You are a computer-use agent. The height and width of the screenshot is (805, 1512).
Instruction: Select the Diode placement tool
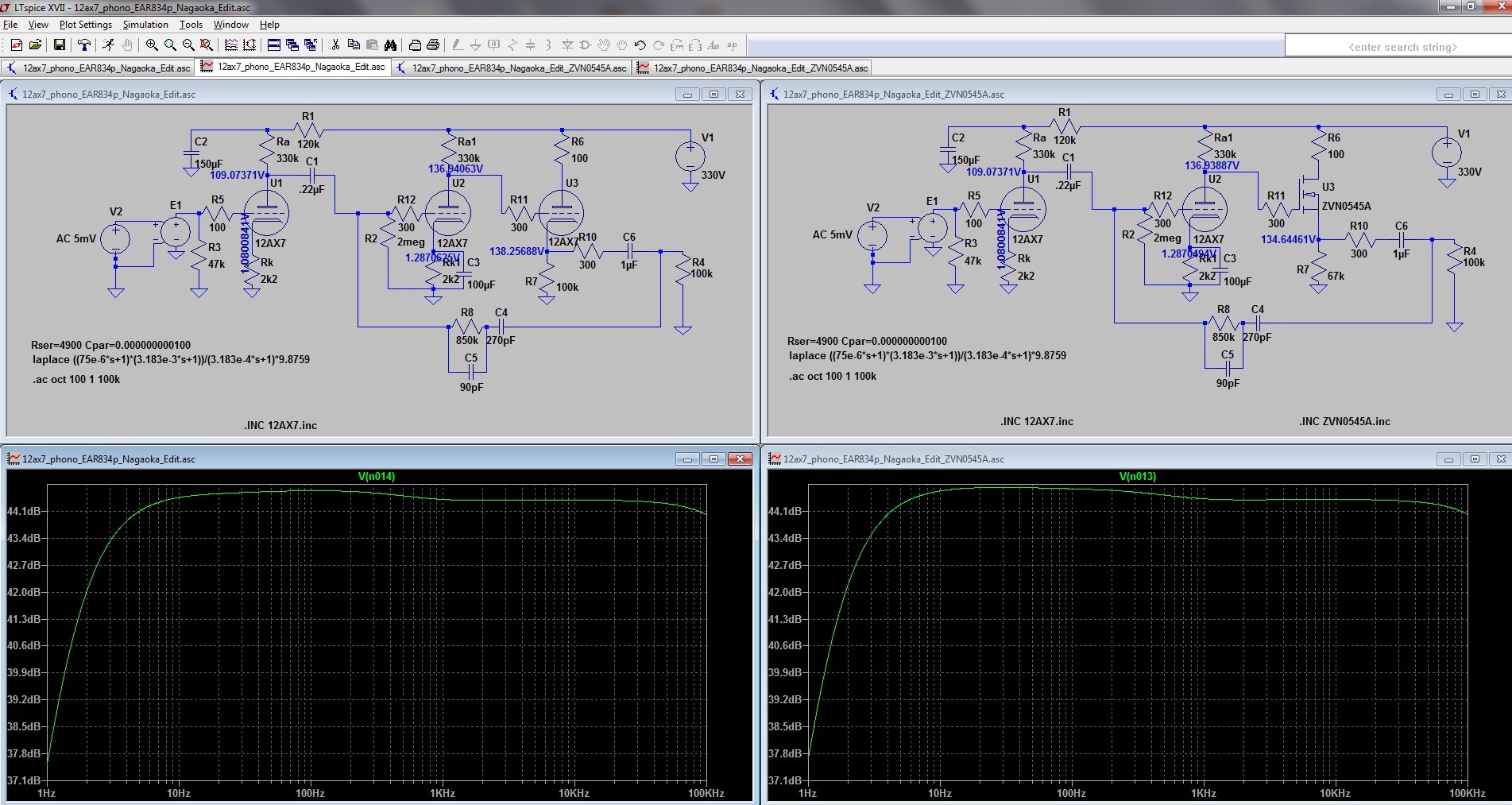point(567,45)
